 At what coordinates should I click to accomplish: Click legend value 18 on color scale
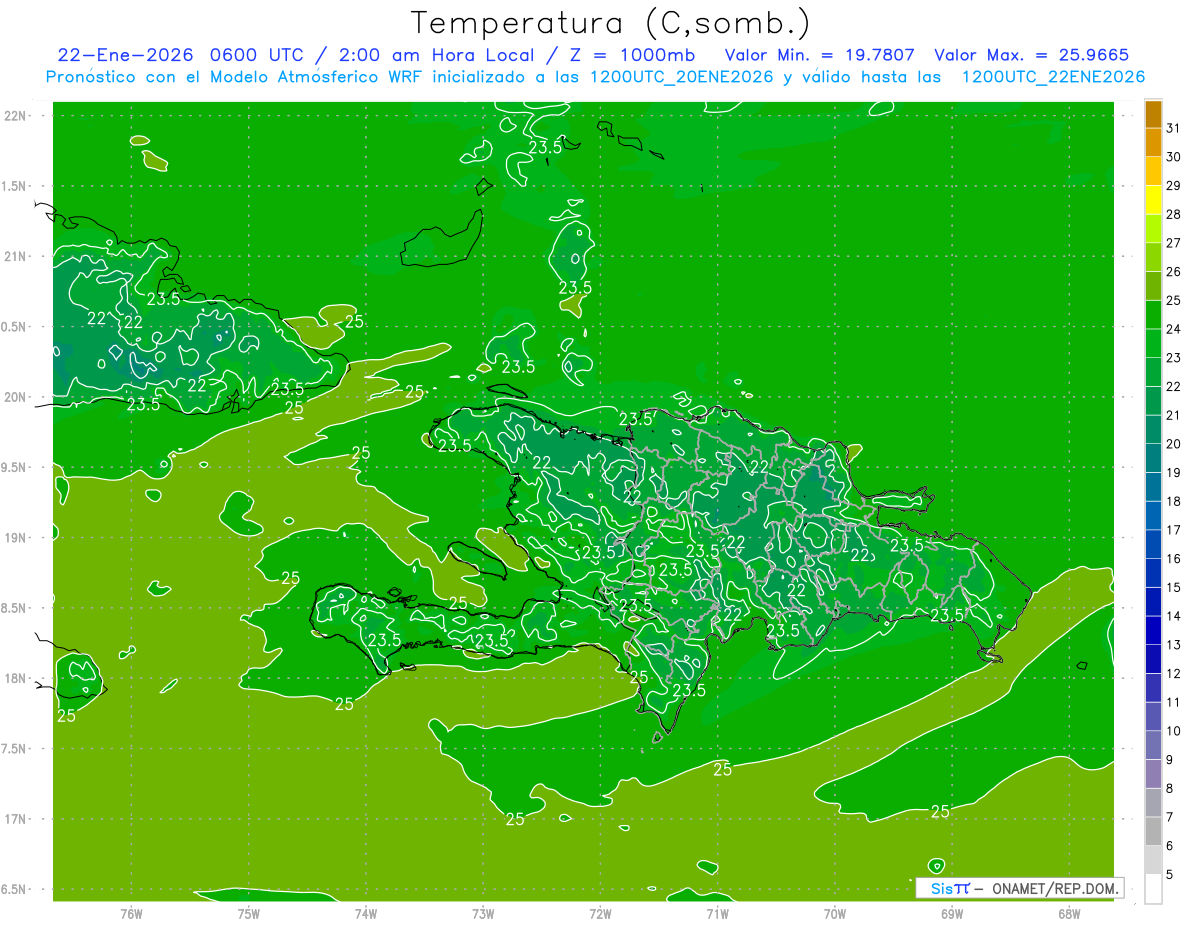[1173, 501]
